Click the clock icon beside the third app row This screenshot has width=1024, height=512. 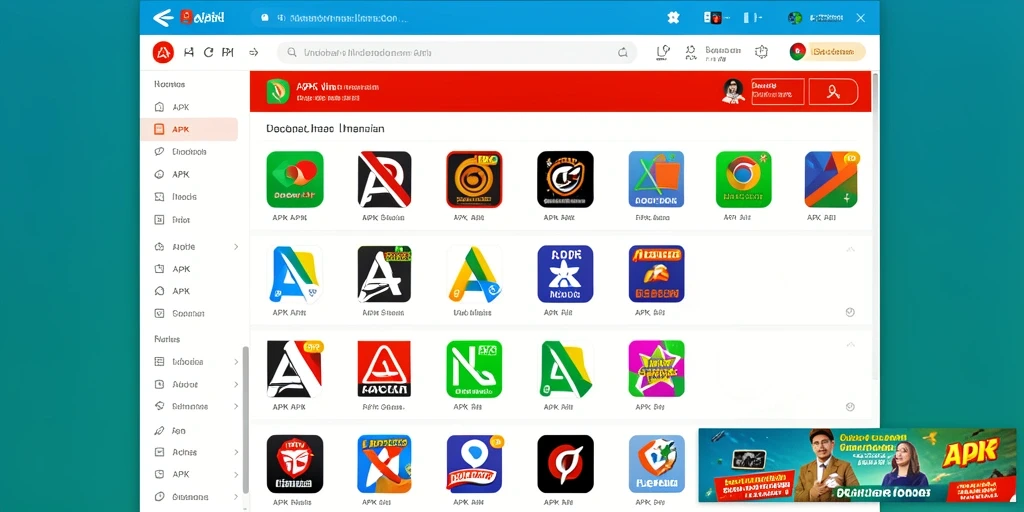coord(850,406)
